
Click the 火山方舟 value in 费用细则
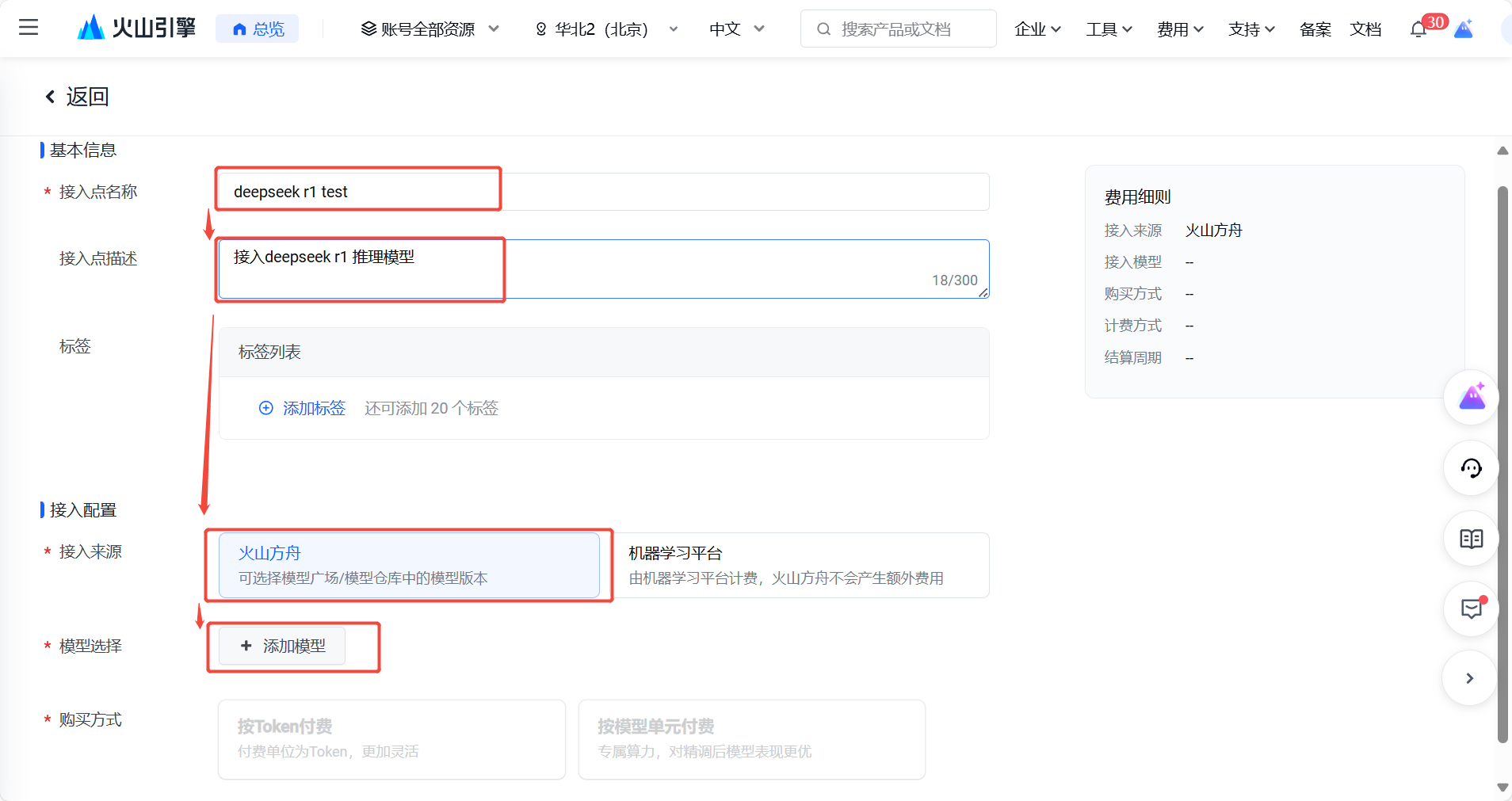click(1213, 231)
